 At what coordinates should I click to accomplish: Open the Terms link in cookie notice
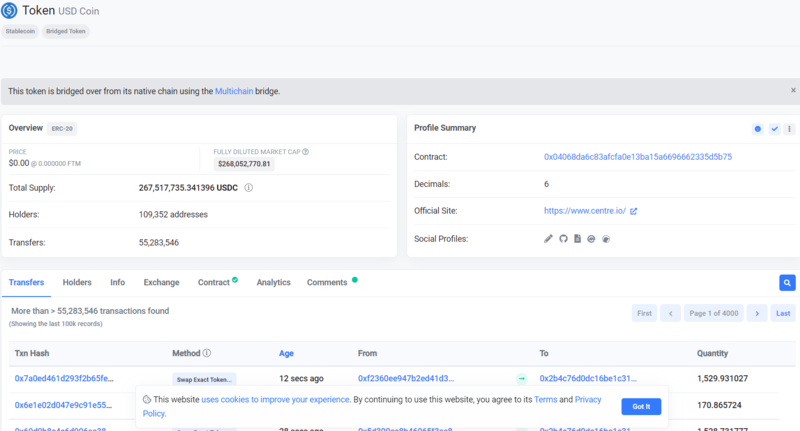coord(545,399)
